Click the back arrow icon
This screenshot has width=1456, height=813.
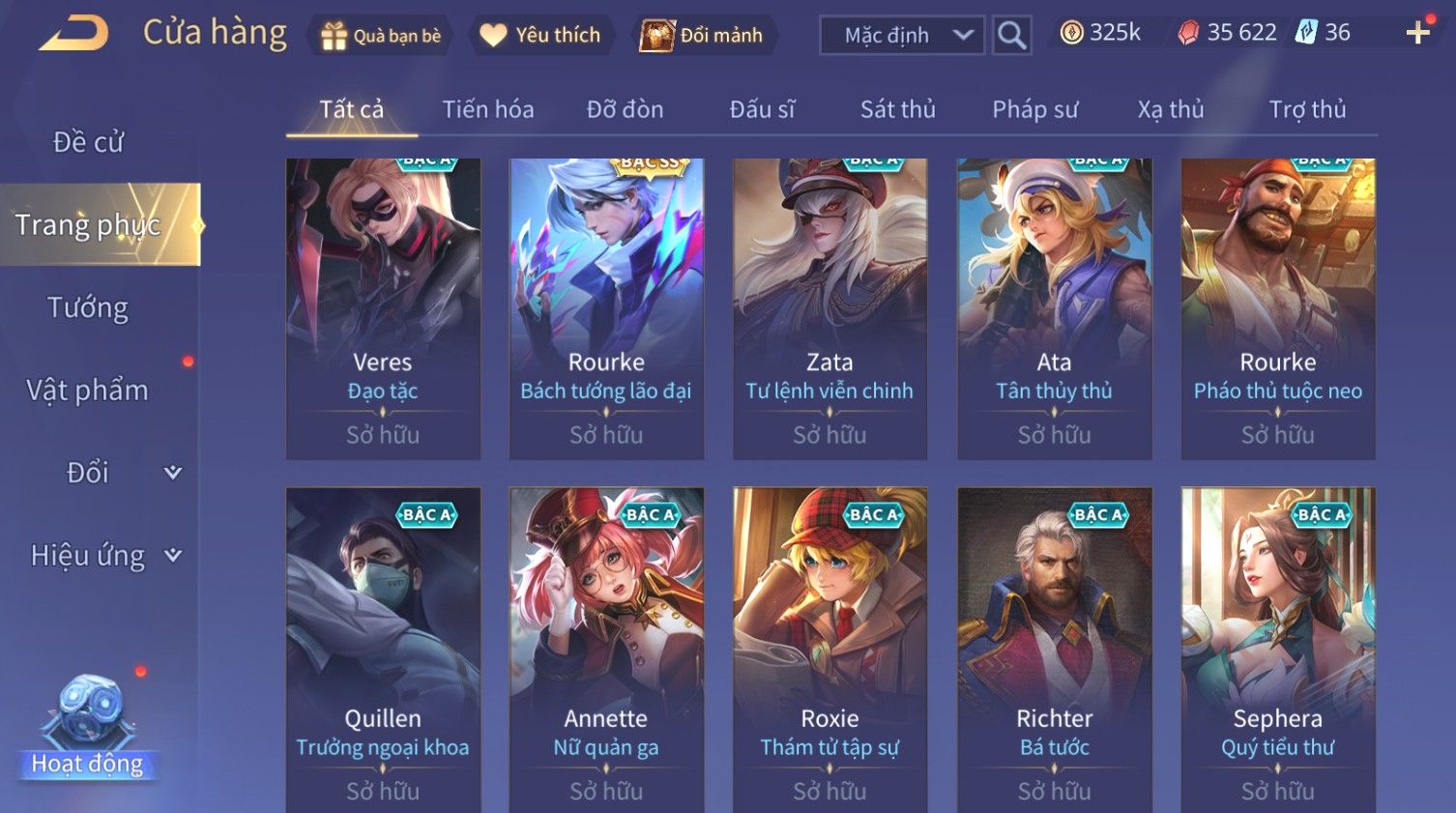pyautogui.click(x=73, y=34)
